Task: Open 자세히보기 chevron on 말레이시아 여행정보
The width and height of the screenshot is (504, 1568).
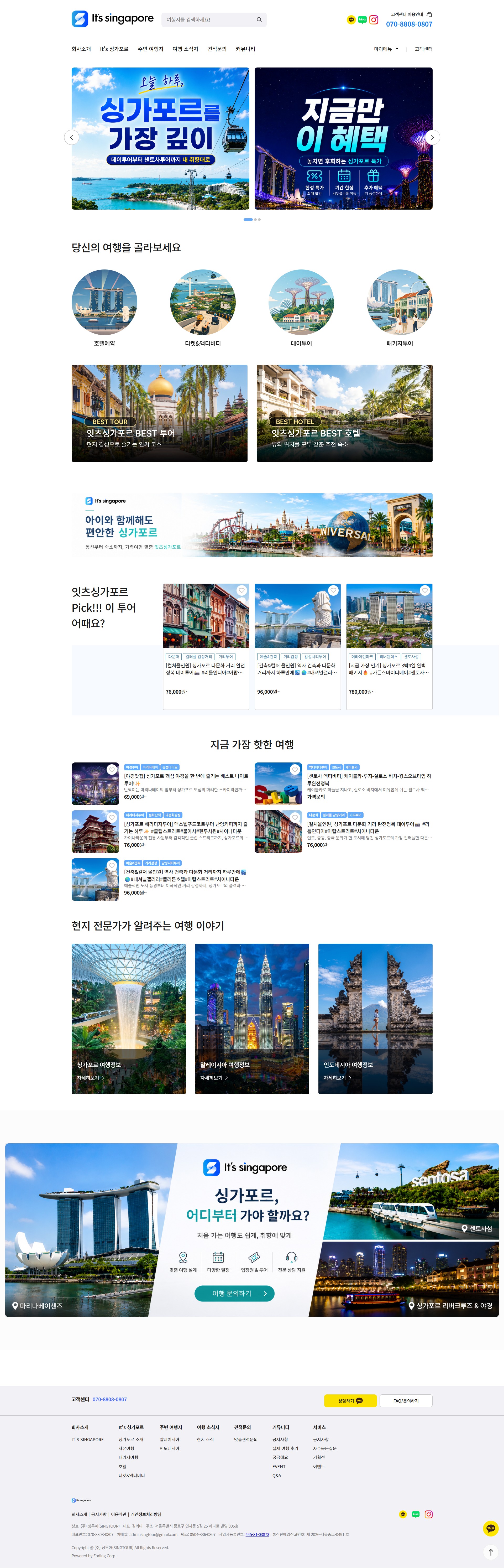Action: 227,1078
